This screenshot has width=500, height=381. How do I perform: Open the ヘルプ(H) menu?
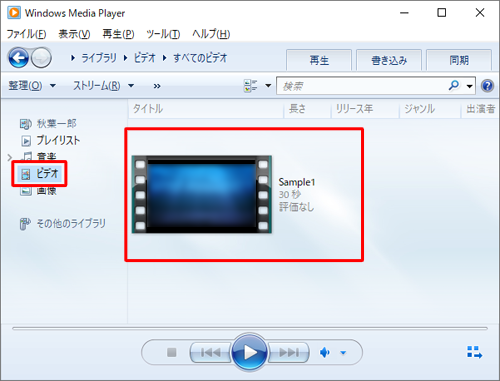point(211,34)
